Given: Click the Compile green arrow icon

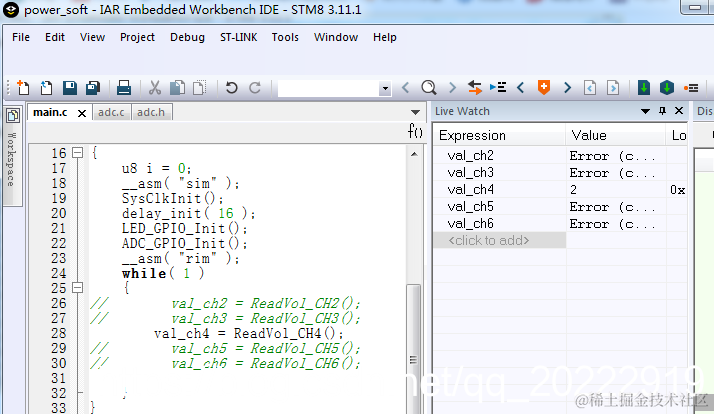Looking at the screenshot, I should [x=643, y=87].
